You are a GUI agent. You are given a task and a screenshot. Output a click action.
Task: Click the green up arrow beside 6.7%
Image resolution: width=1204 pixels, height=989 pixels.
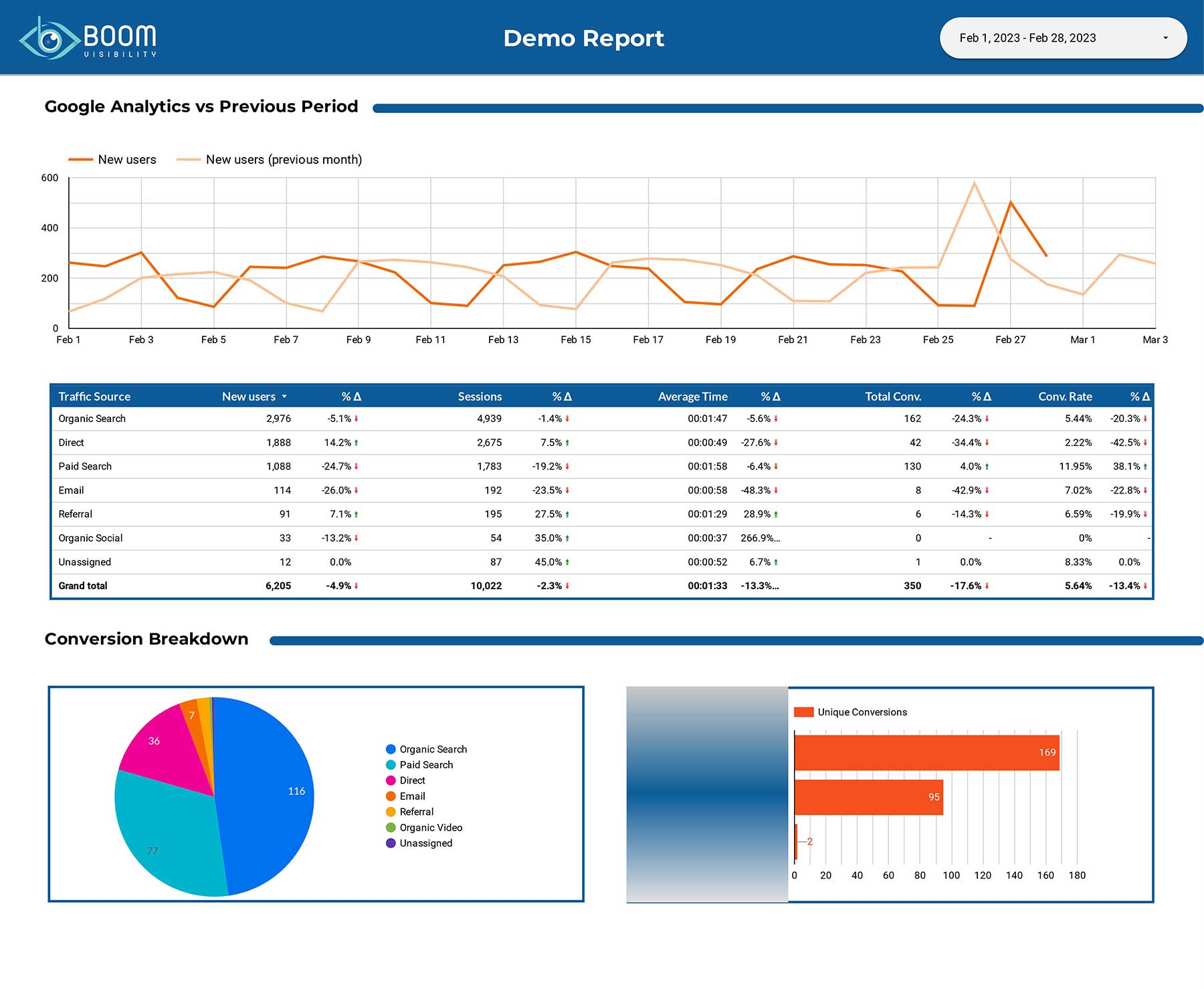776,562
